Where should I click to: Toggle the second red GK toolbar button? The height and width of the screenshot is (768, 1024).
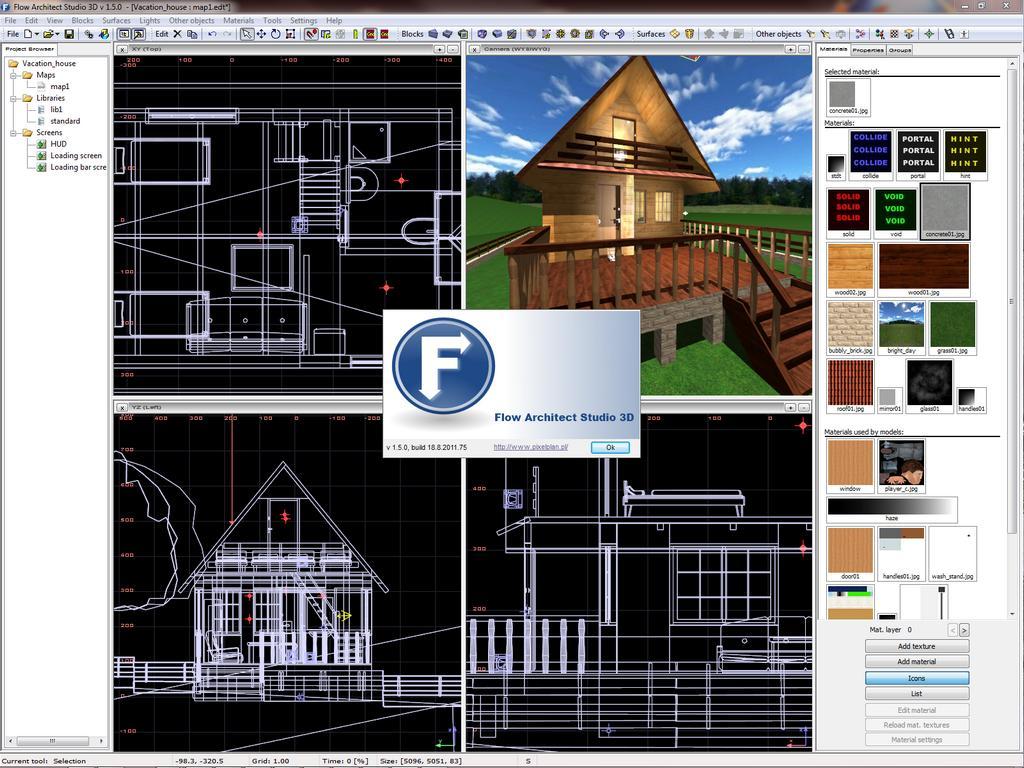point(385,34)
